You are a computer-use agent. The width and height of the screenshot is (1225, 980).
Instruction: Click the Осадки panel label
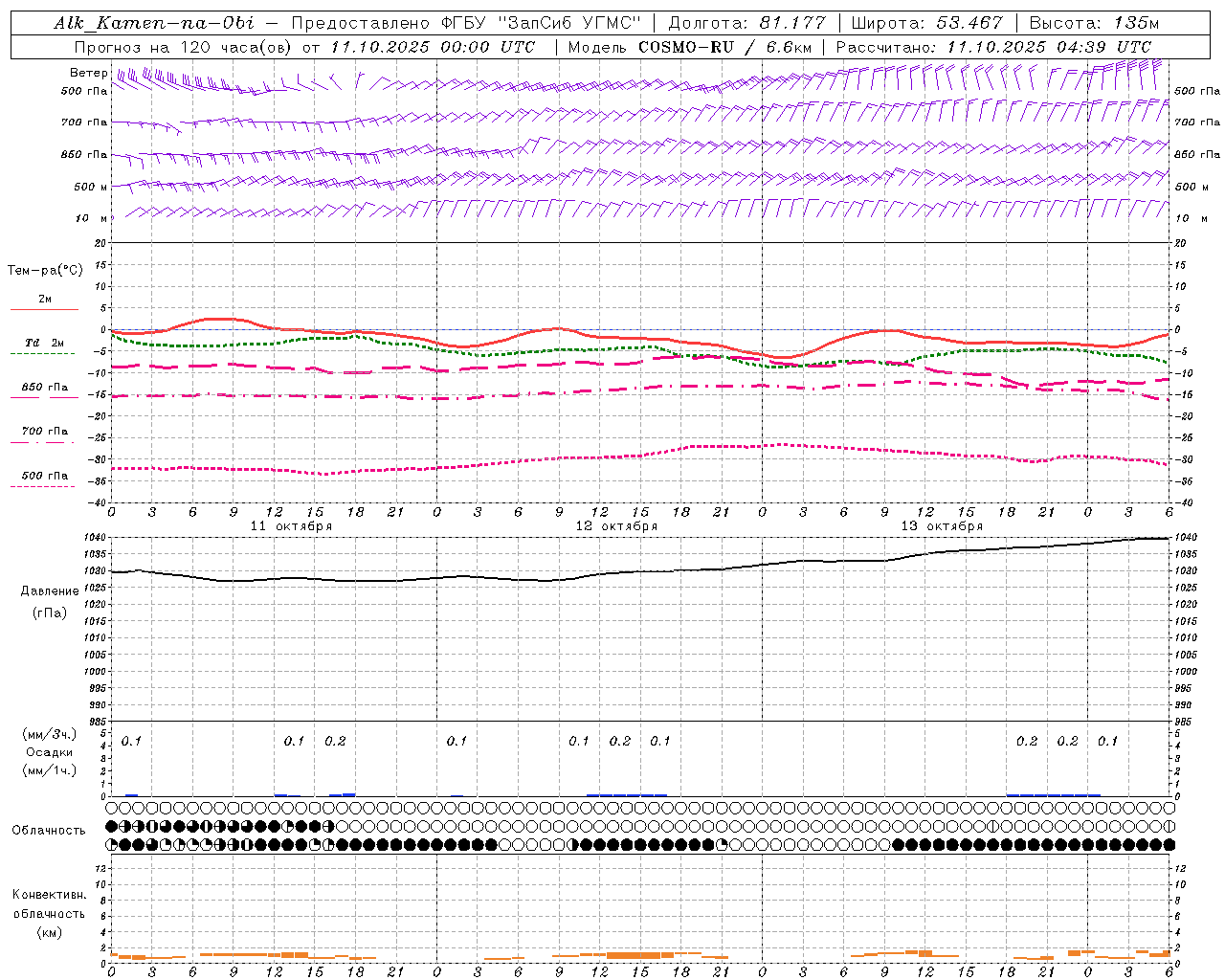pyautogui.click(x=50, y=752)
